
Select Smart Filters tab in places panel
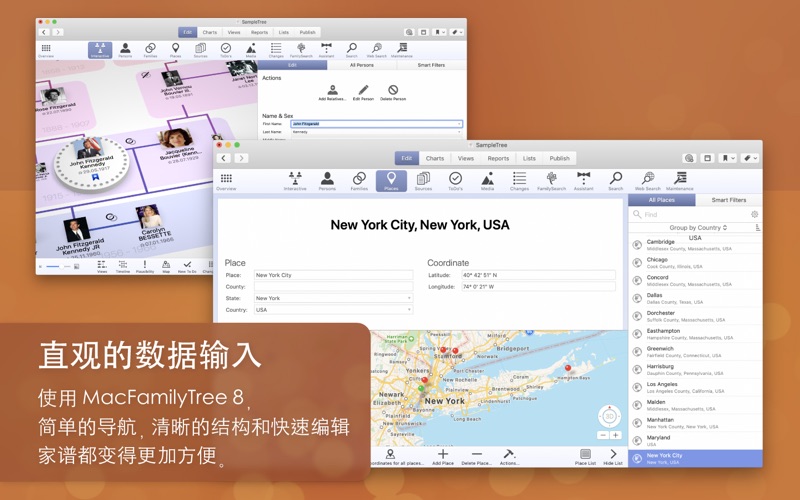click(x=729, y=200)
